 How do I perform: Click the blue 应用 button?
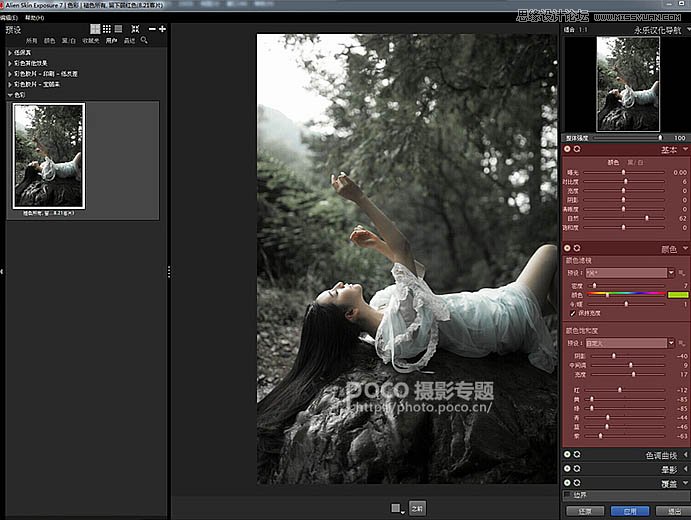630,511
